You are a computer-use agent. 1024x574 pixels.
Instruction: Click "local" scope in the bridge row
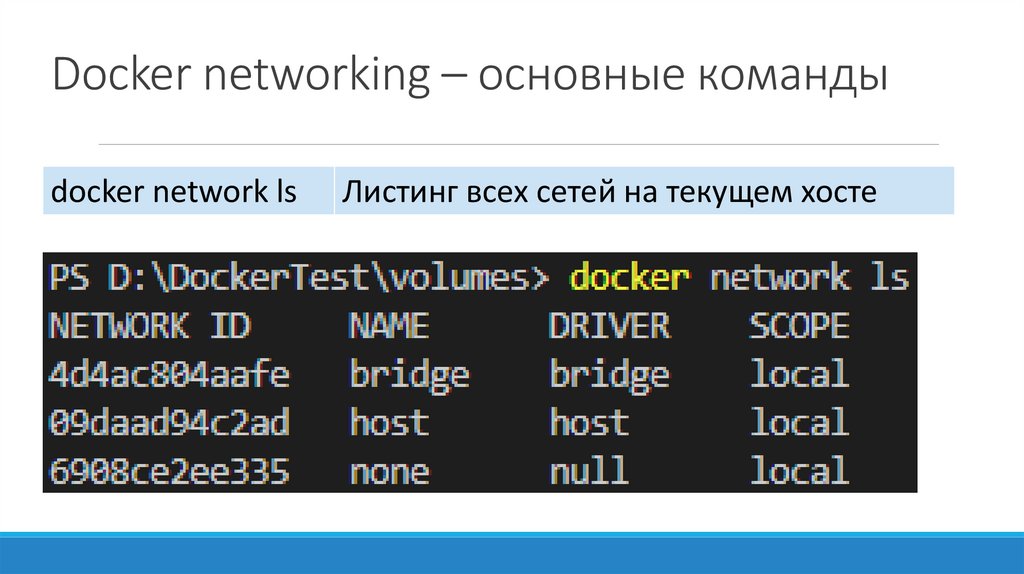tap(799, 375)
